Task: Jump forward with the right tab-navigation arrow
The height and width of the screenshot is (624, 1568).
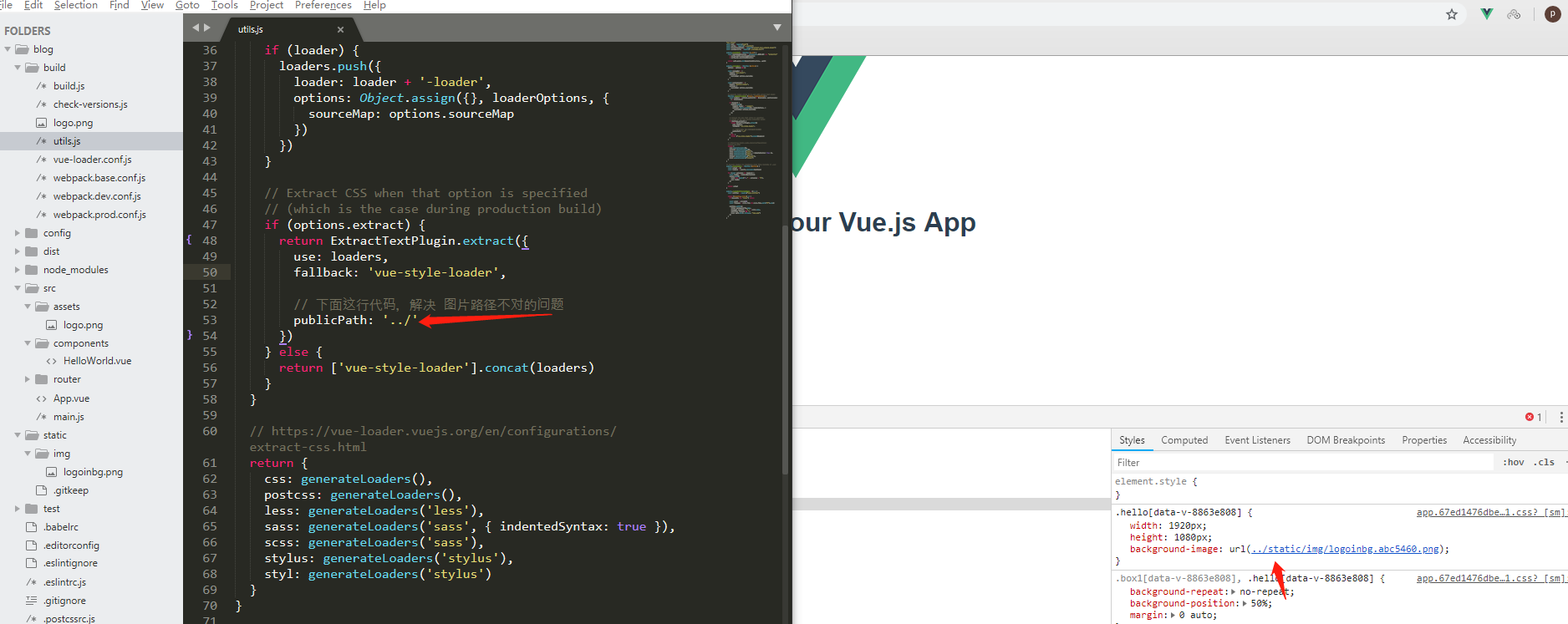Action: (207, 28)
